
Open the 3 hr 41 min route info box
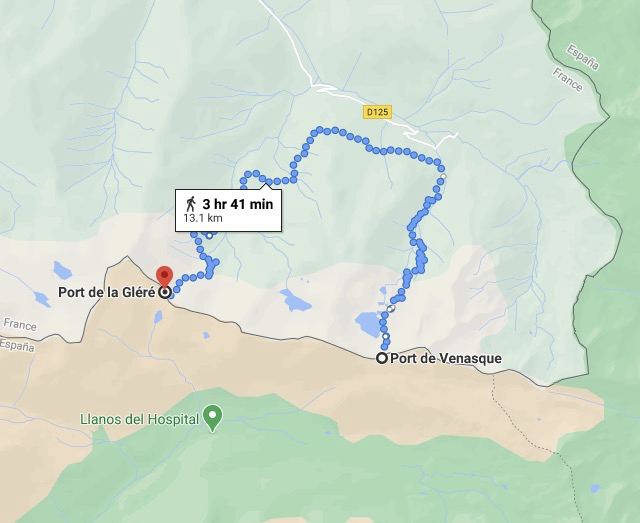tap(228, 210)
